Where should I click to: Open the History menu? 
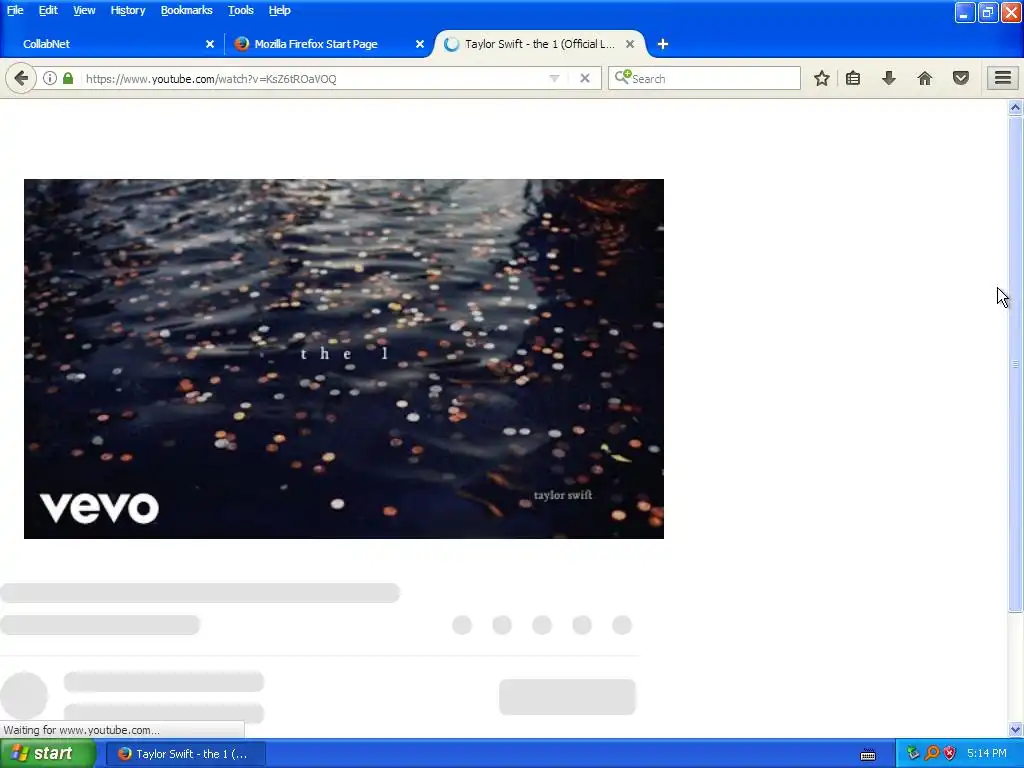[127, 10]
